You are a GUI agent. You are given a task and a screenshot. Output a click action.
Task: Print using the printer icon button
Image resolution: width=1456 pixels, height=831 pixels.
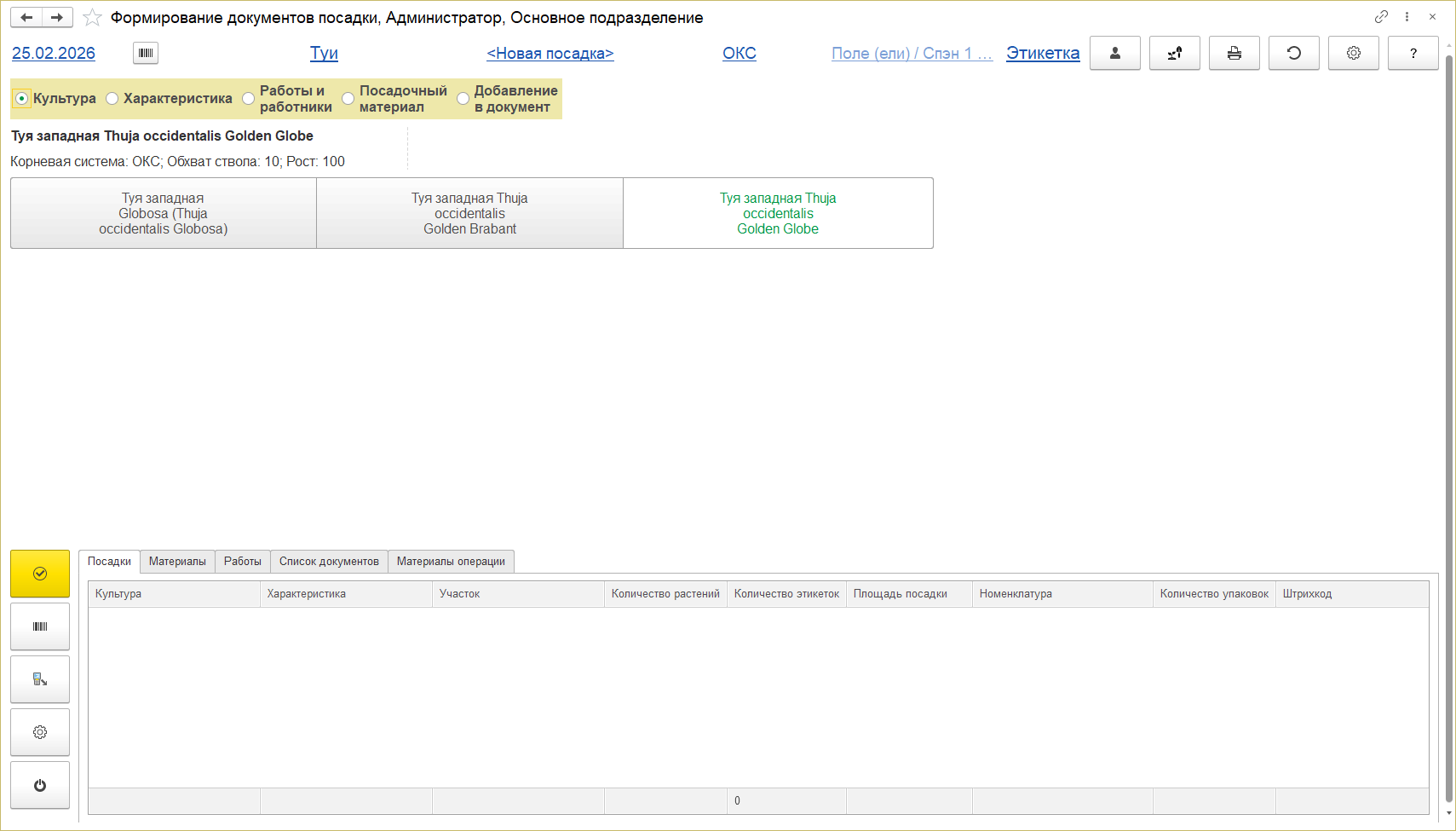(x=1234, y=53)
